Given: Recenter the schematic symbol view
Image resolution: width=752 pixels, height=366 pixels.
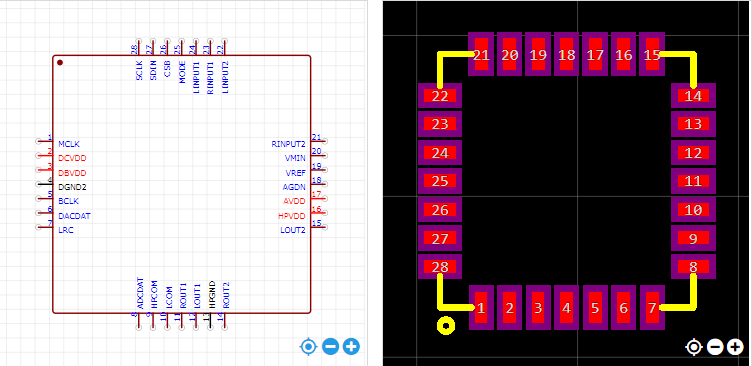Looking at the screenshot, I should (x=308, y=346).
